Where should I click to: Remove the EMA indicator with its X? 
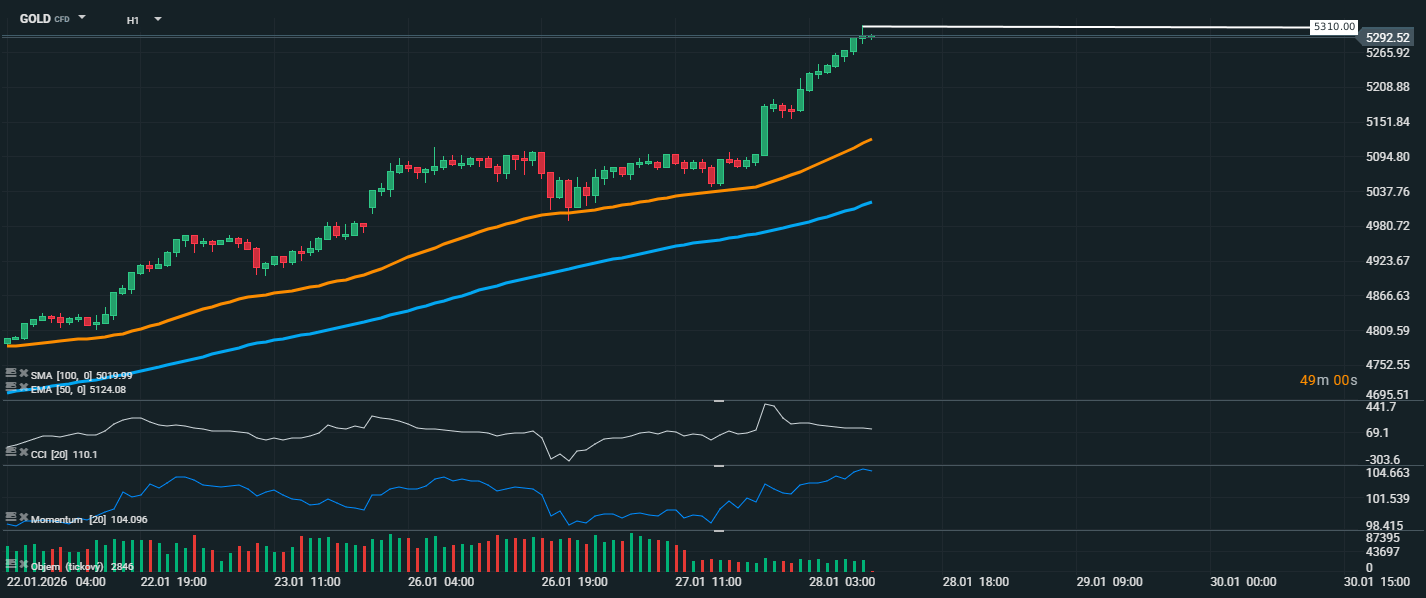[x=23, y=387]
